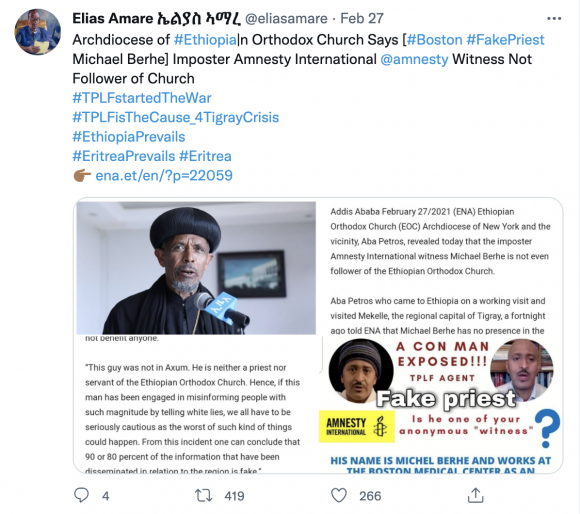Image resolution: width=580 pixels, height=514 pixels.
Task: Open the @eliasamare handle
Action: 286,18
